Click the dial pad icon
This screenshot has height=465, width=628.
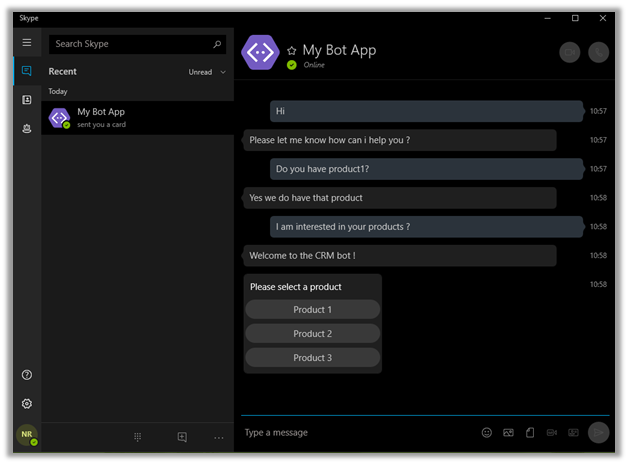pyautogui.click(x=138, y=437)
